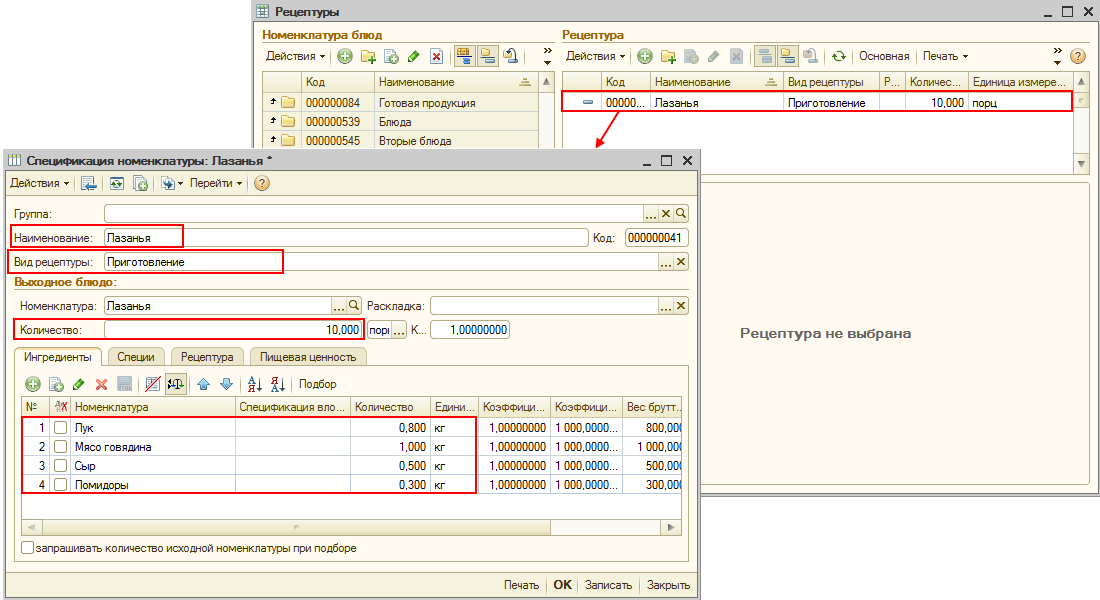Open Действия dropdown in specification window
The image size is (1100, 600).
click(39, 183)
